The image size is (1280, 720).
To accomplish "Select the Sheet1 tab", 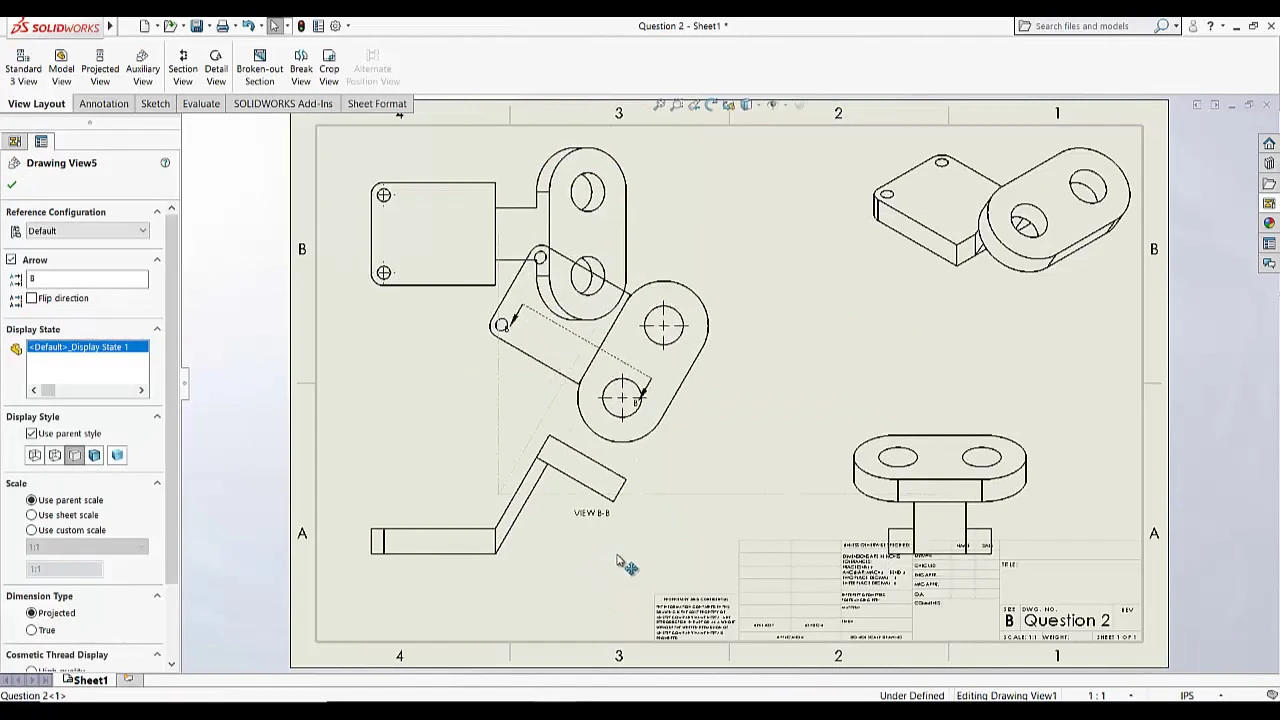I will [86, 680].
